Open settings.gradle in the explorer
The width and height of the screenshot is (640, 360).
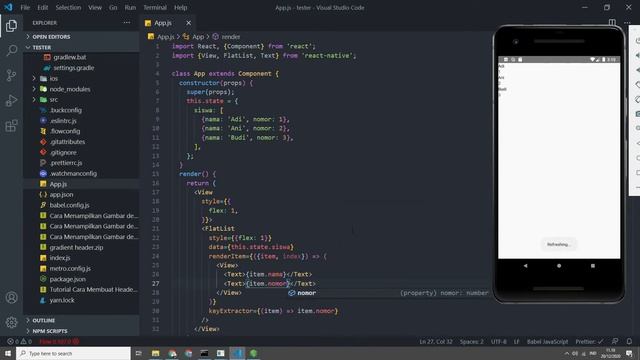coord(73,68)
